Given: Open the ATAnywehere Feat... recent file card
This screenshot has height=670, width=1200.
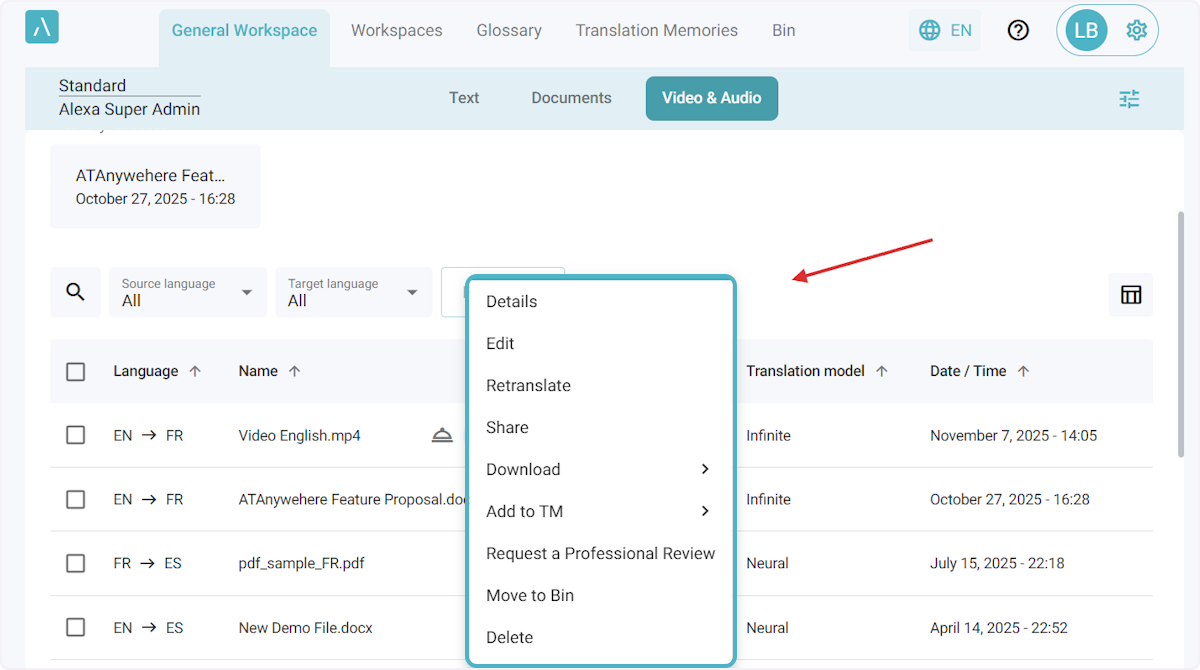Looking at the screenshot, I should click(x=155, y=186).
